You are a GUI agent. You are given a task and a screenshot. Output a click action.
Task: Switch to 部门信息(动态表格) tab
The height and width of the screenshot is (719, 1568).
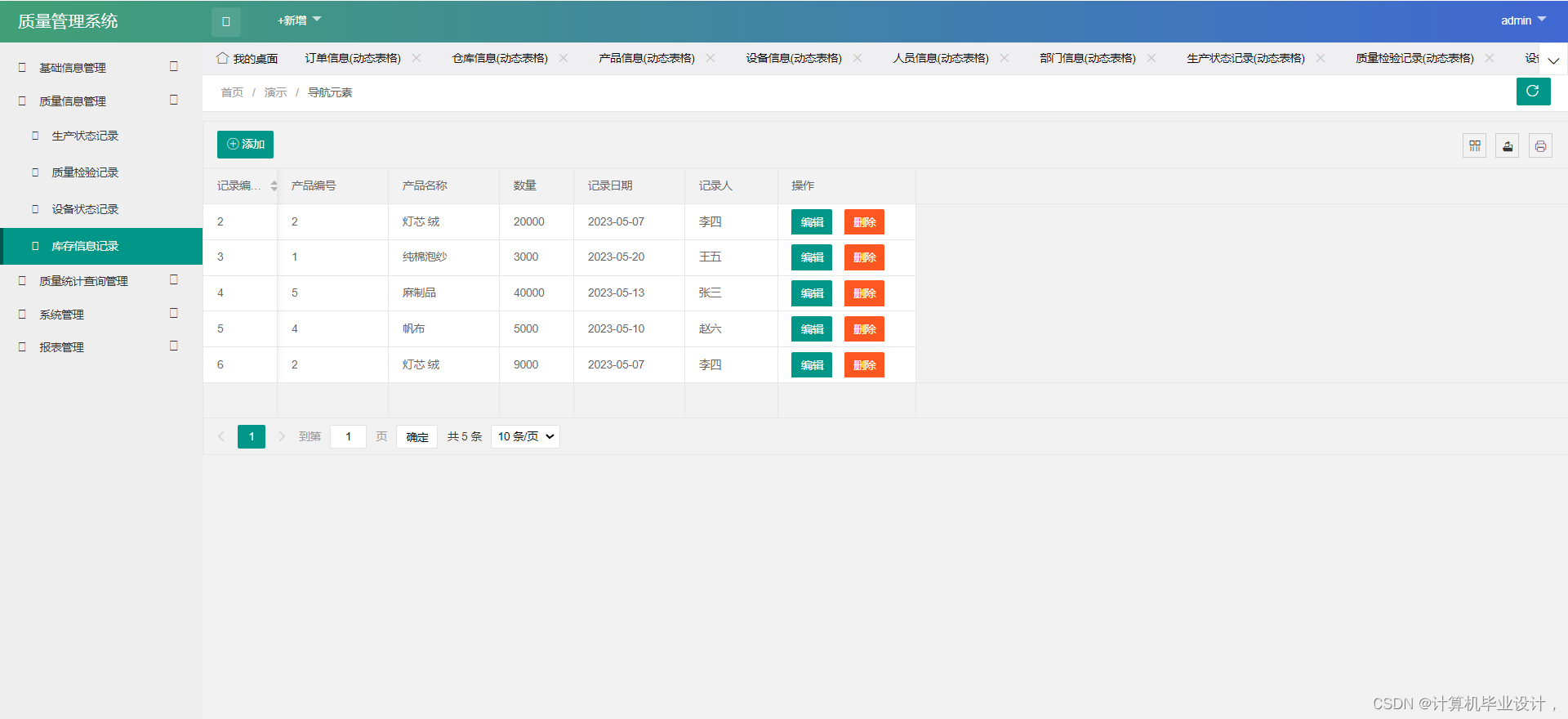[1088, 59]
